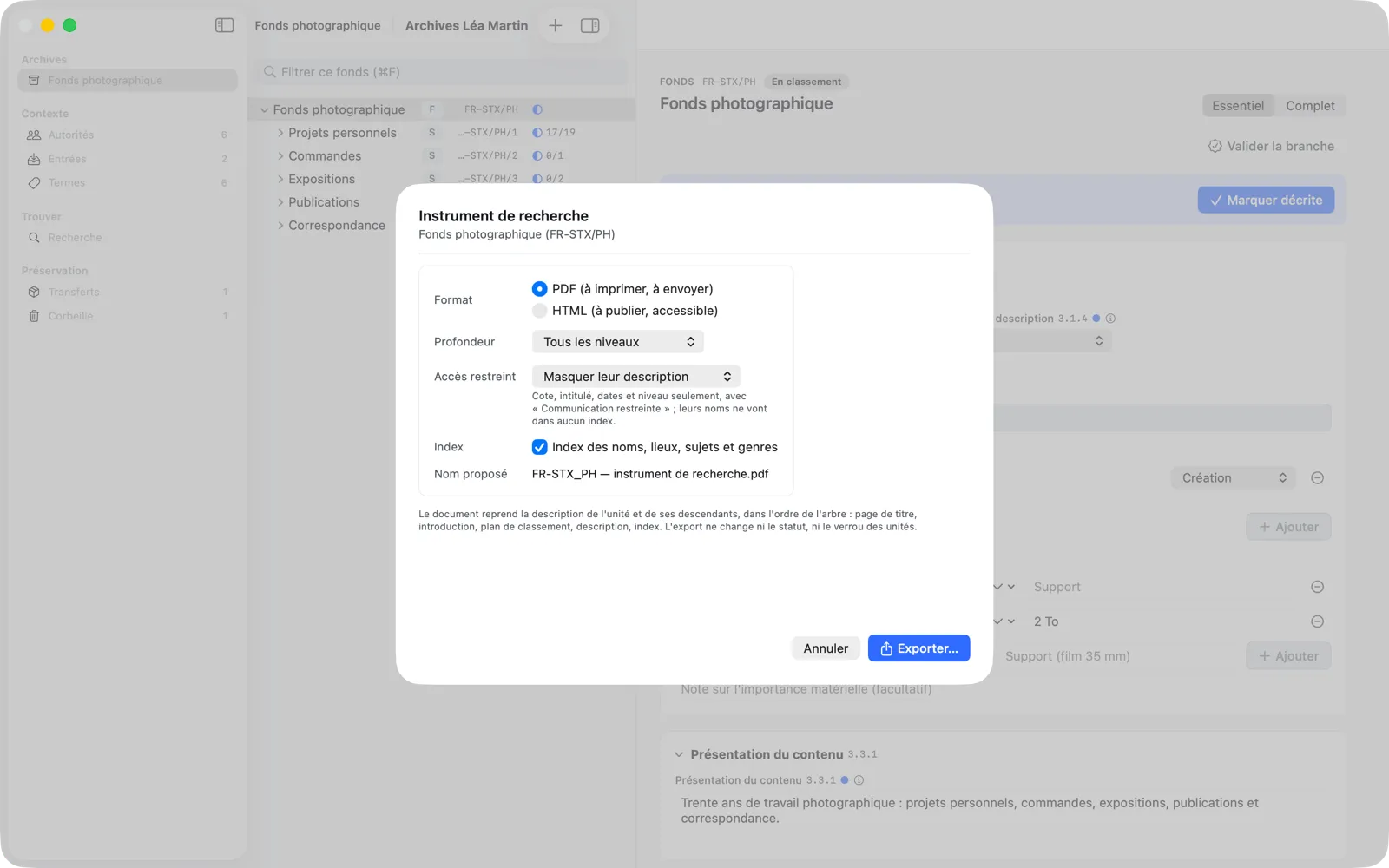Expand the Projets personnels tree node
This screenshot has width=1389, height=868.
(x=280, y=133)
